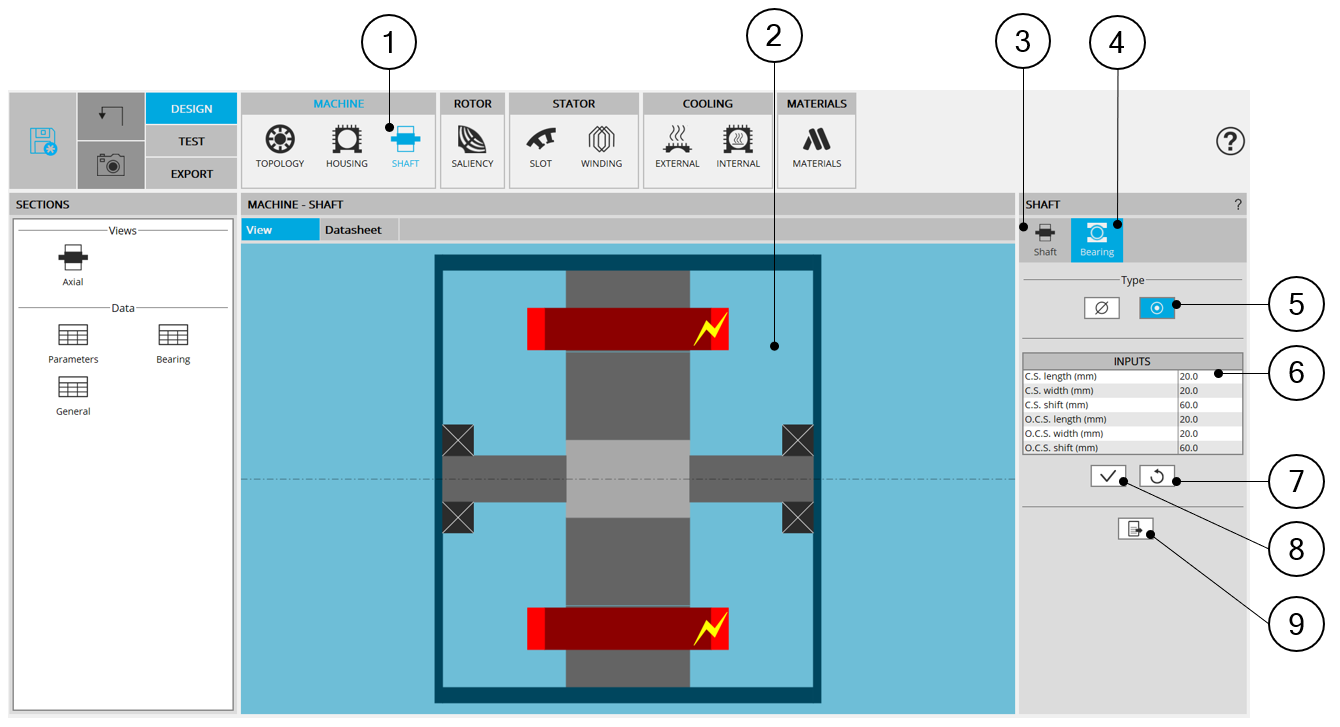
Task: Open Internal cooling settings
Action: [738, 145]
